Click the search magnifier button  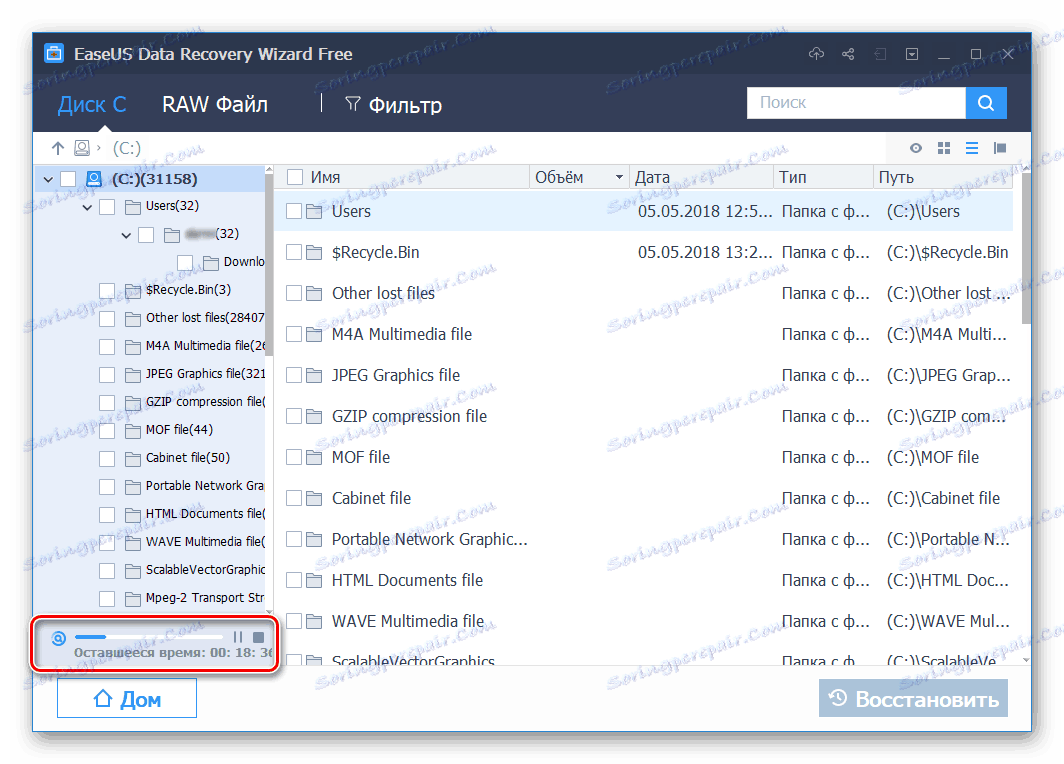[986, 102]
